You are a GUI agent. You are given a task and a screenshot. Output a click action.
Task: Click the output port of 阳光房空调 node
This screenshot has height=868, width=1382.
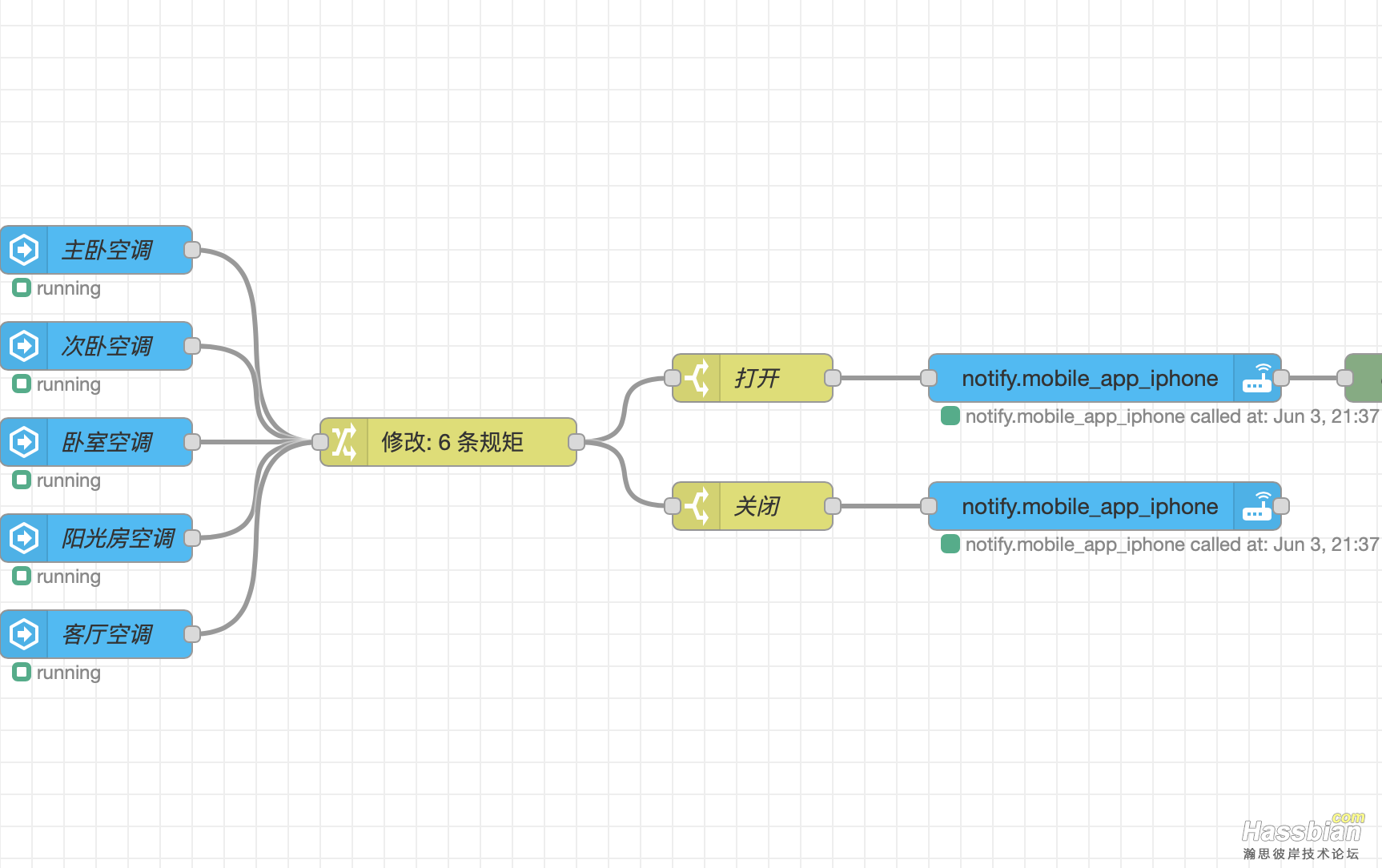192,538
